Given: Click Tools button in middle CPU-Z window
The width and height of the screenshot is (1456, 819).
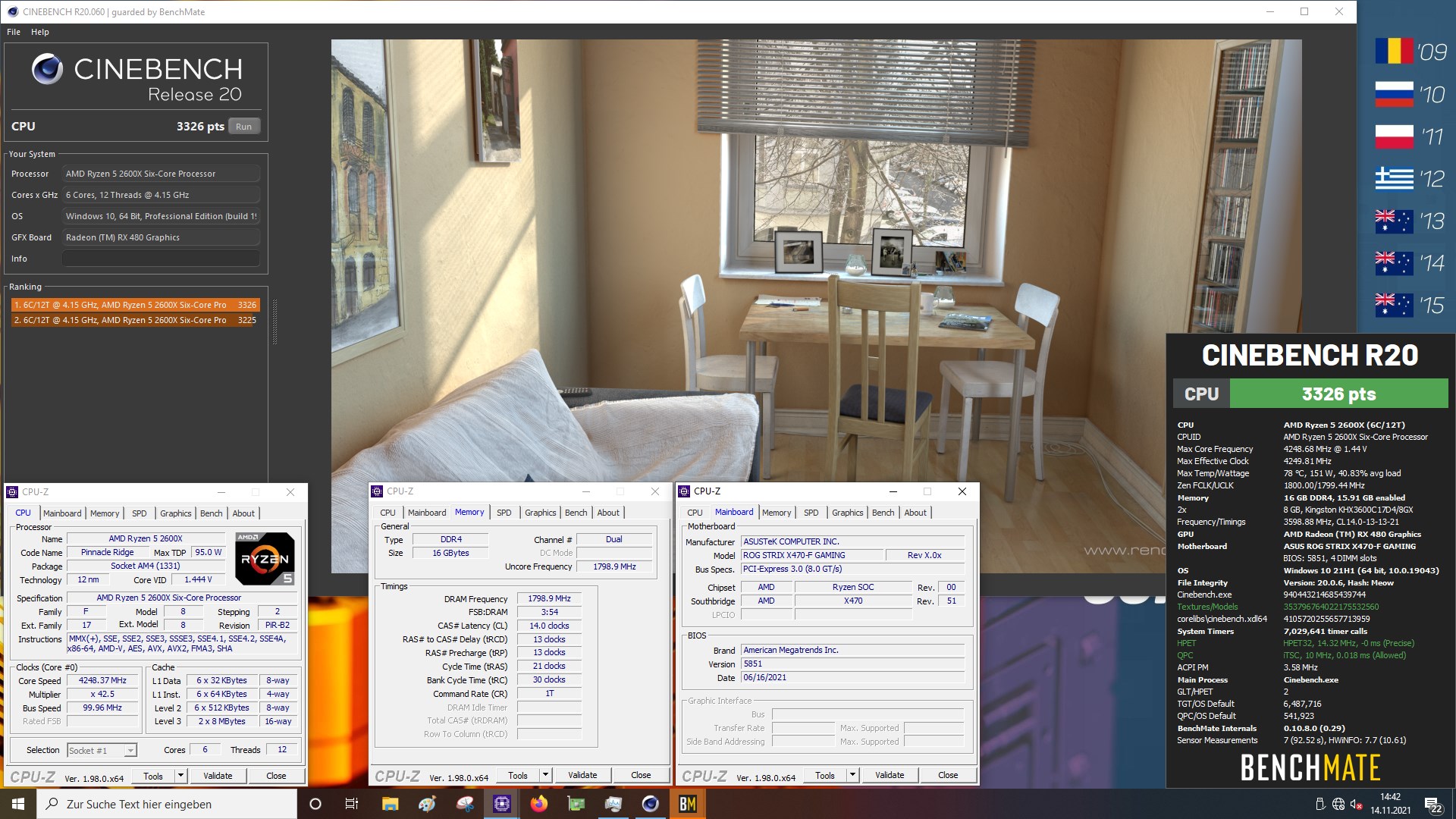Looking at the screenshot, I should [x=518, y=775].
